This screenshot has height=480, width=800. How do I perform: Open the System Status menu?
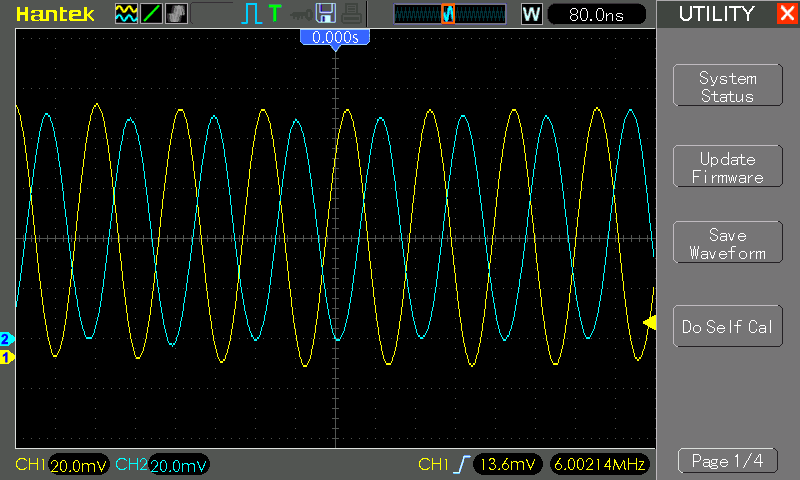click(x=727, y=87)
